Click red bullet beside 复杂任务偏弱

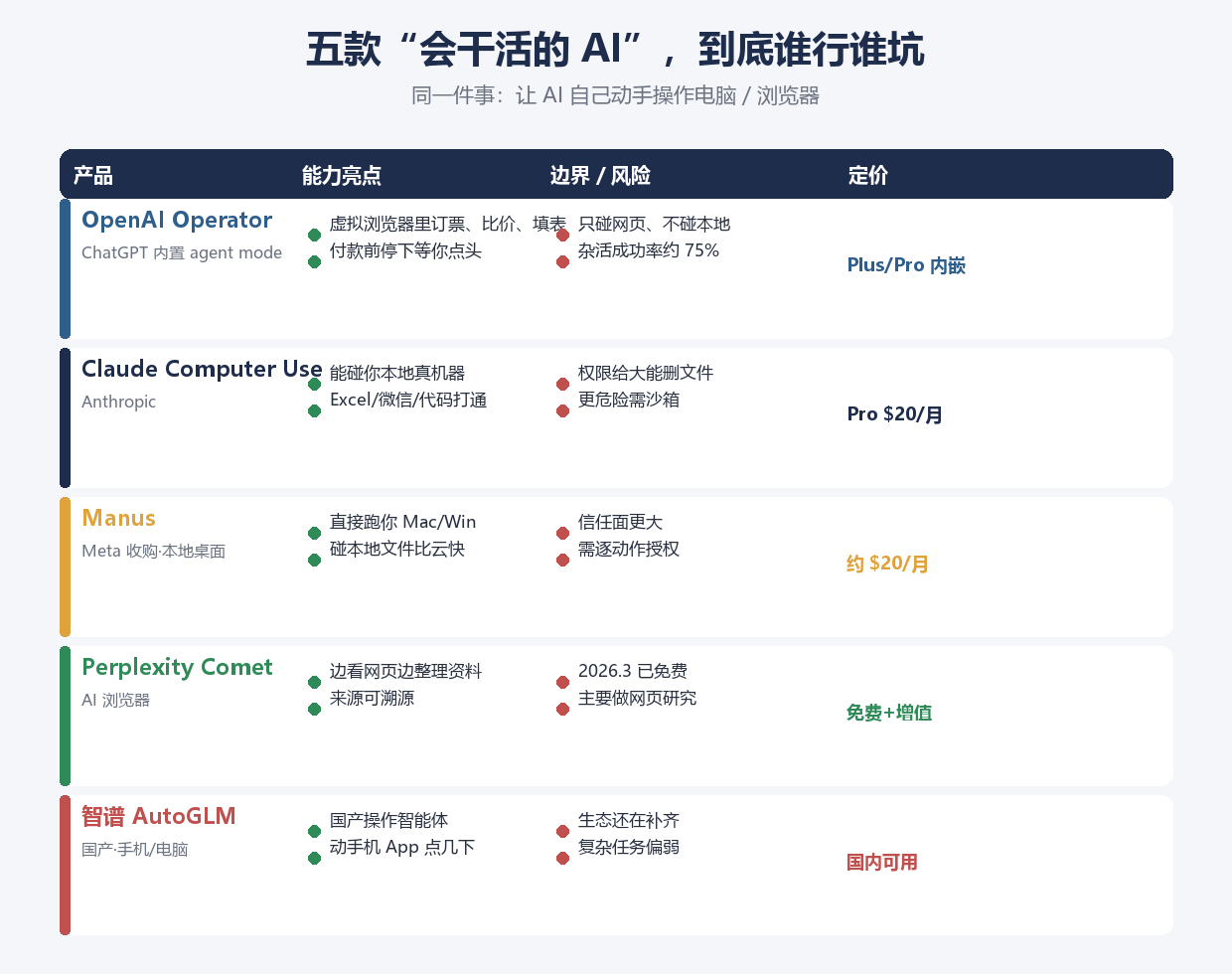(562, 858)
